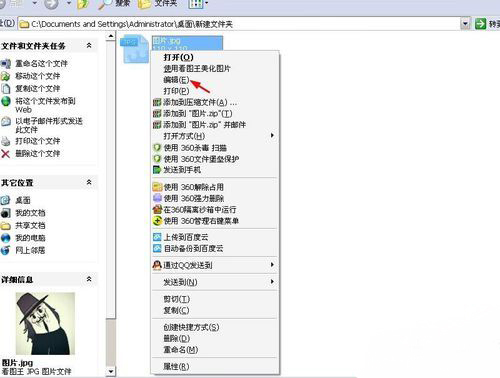Go to 网上邻居 in 其它位置

(x=30, y=250)
